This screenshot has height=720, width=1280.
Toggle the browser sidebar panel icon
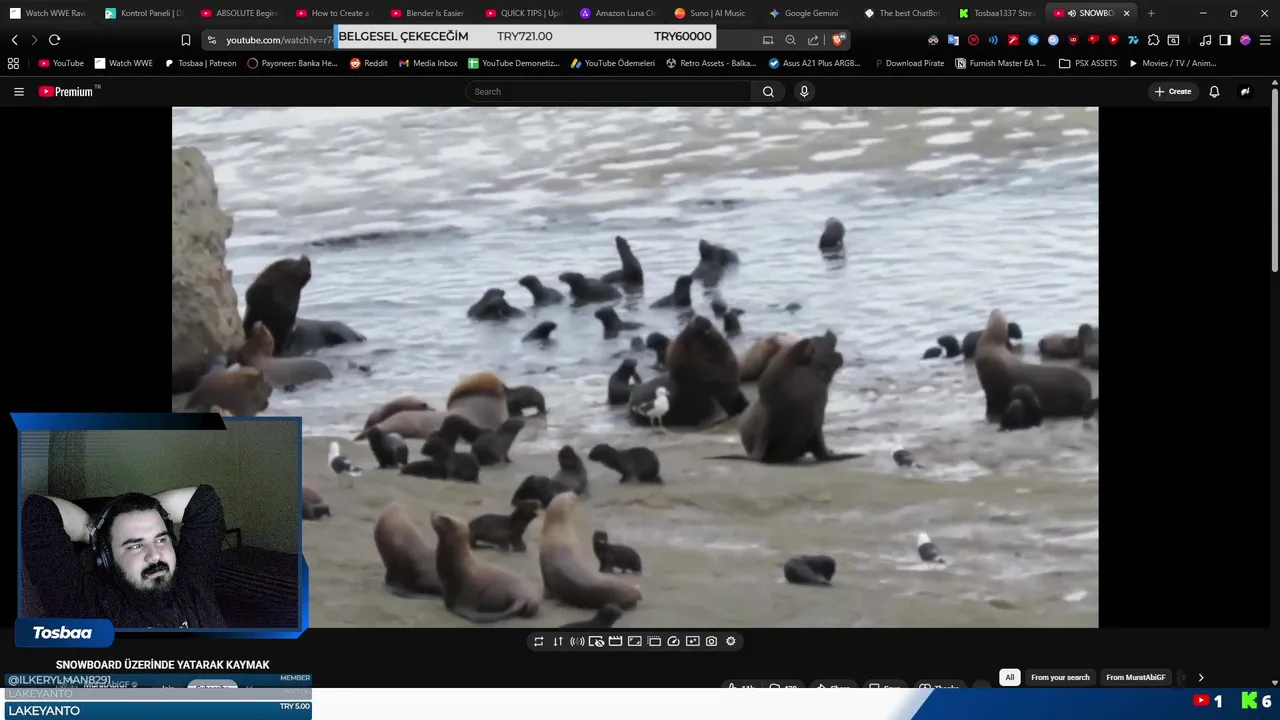[1225, 40]
